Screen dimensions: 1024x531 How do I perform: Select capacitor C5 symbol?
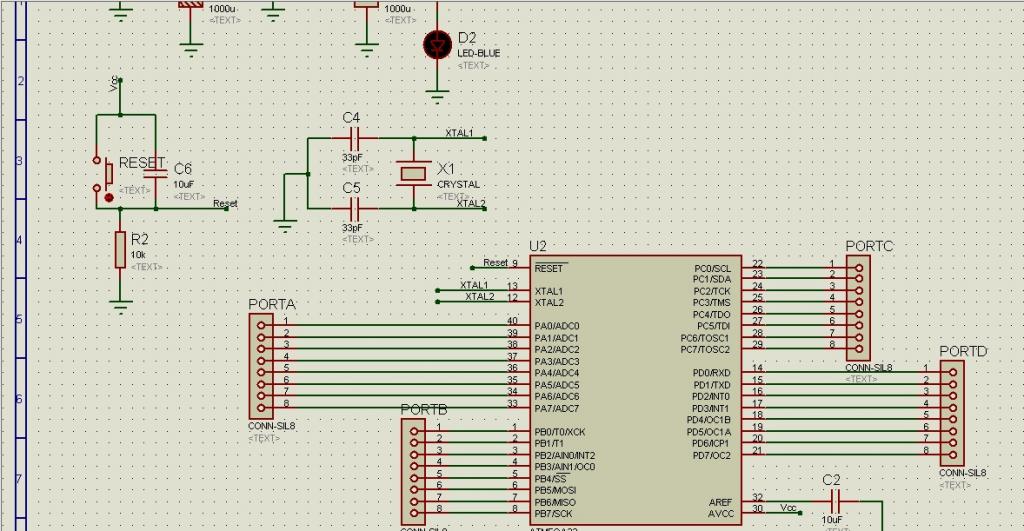point(354,209)
